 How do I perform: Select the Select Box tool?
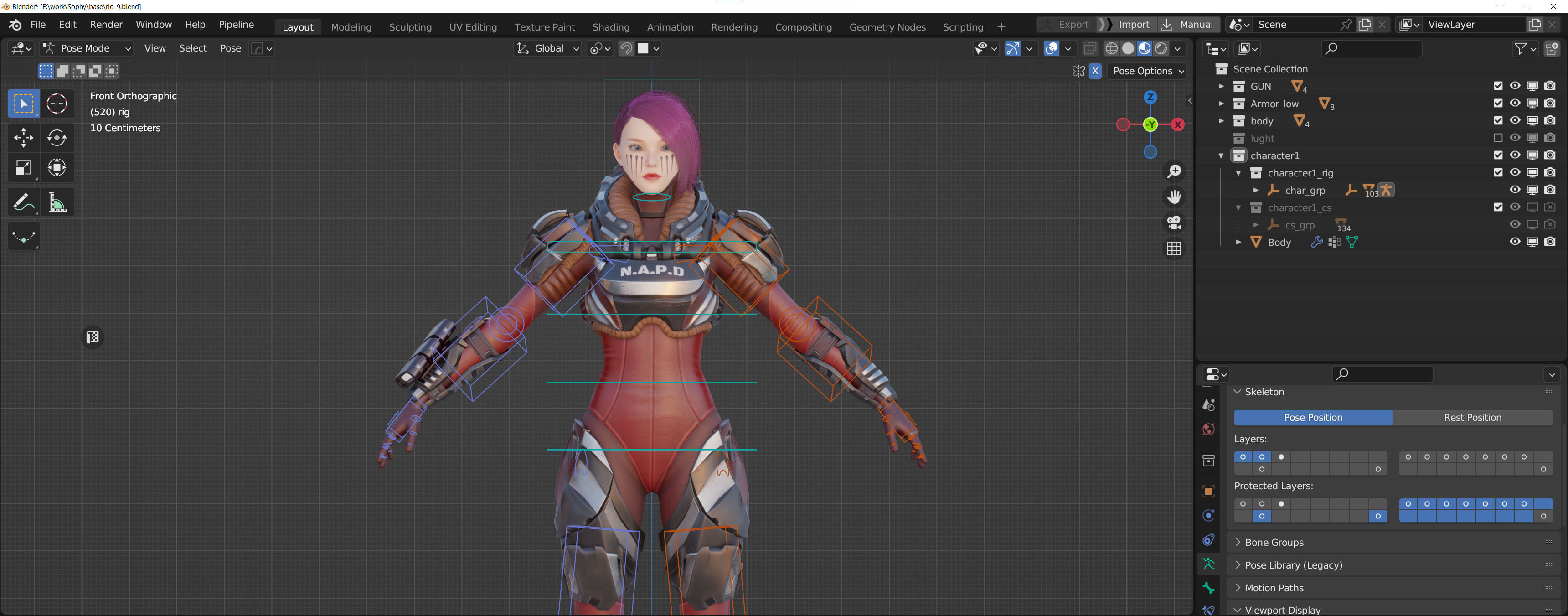[x=24, y=104]
